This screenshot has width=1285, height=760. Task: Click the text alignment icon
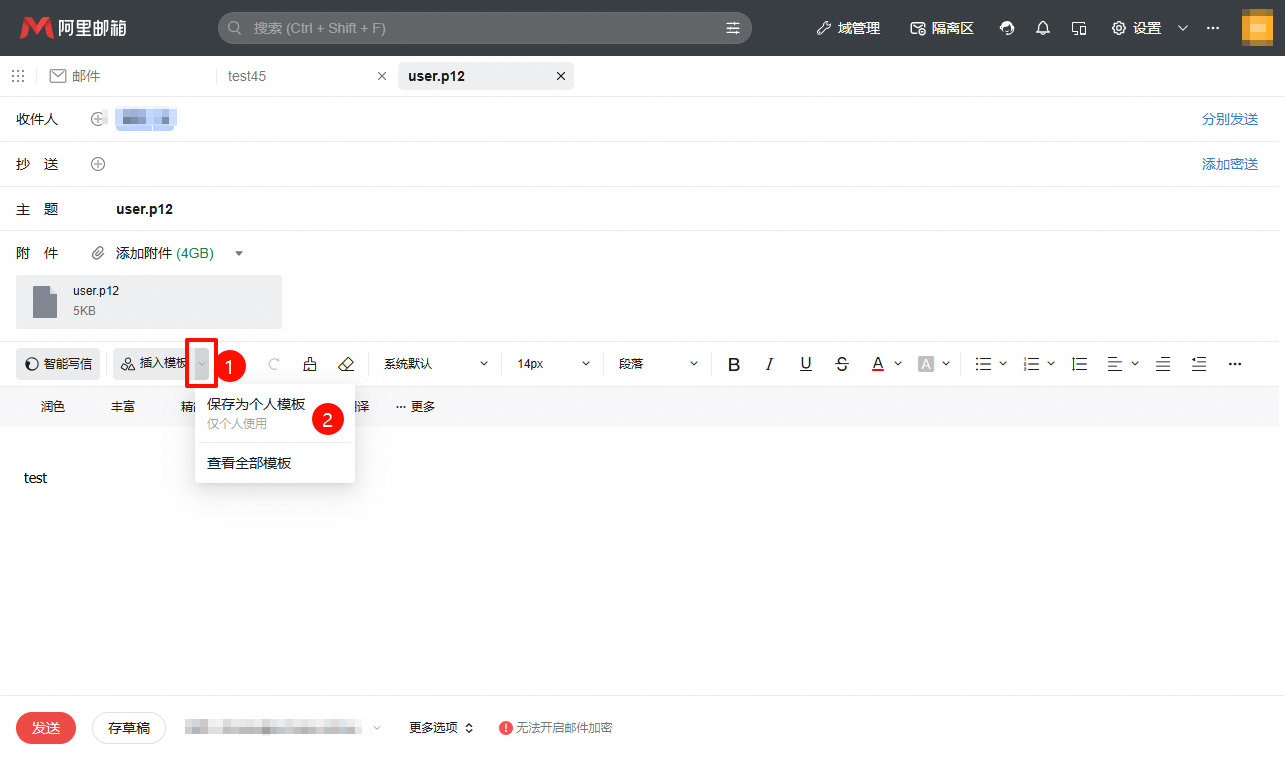1115,364
